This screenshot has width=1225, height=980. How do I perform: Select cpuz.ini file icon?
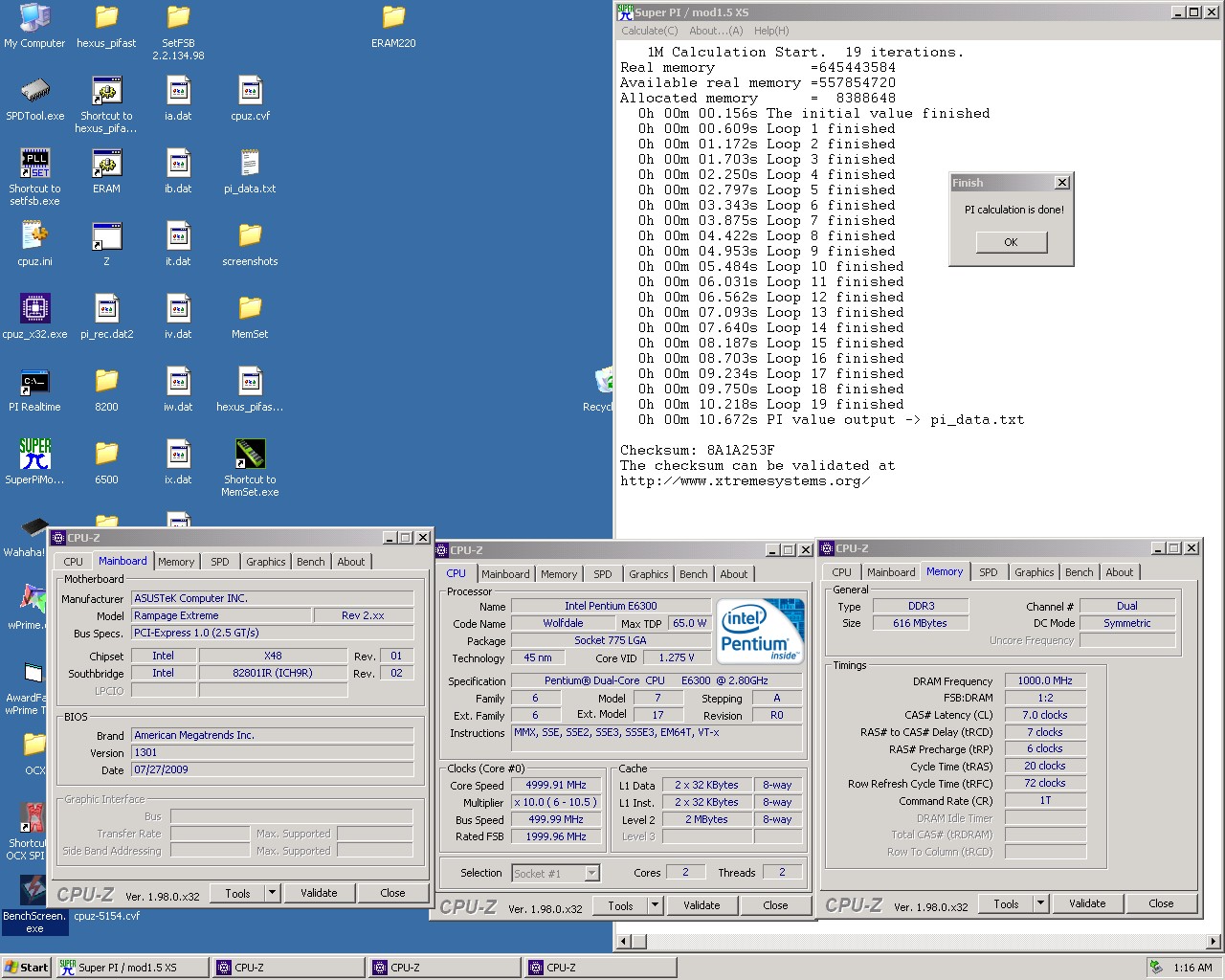click(35, 245)
